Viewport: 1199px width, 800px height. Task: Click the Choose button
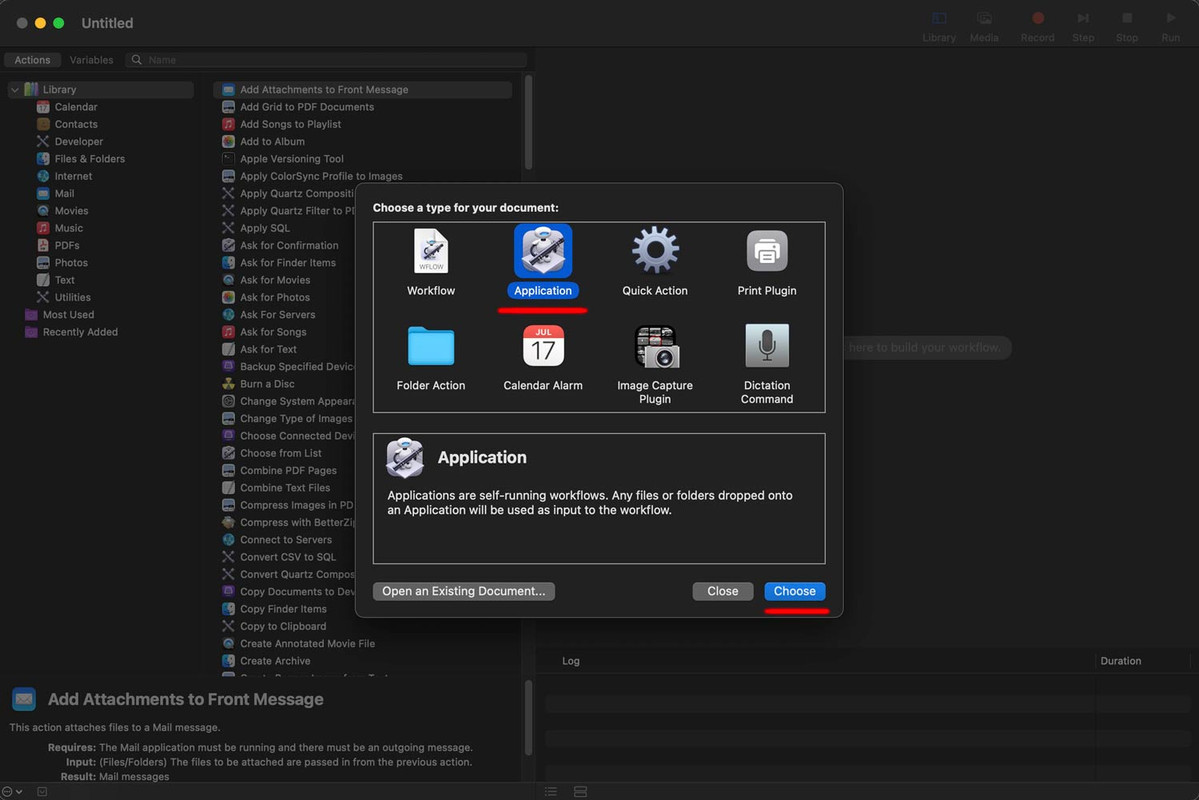(794, 591)
